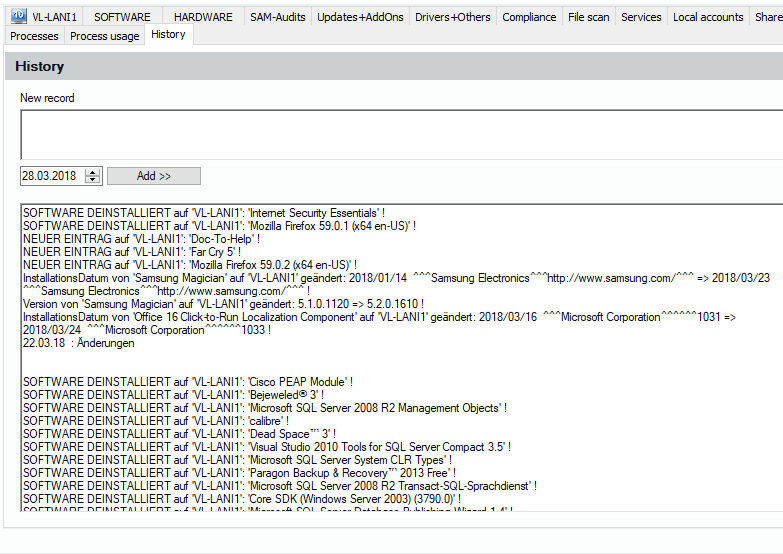Image resolution: width=783 pixels, height=554 pixels.
Task: Switch to the SOFTWARE tab
Action: point(122,17)
